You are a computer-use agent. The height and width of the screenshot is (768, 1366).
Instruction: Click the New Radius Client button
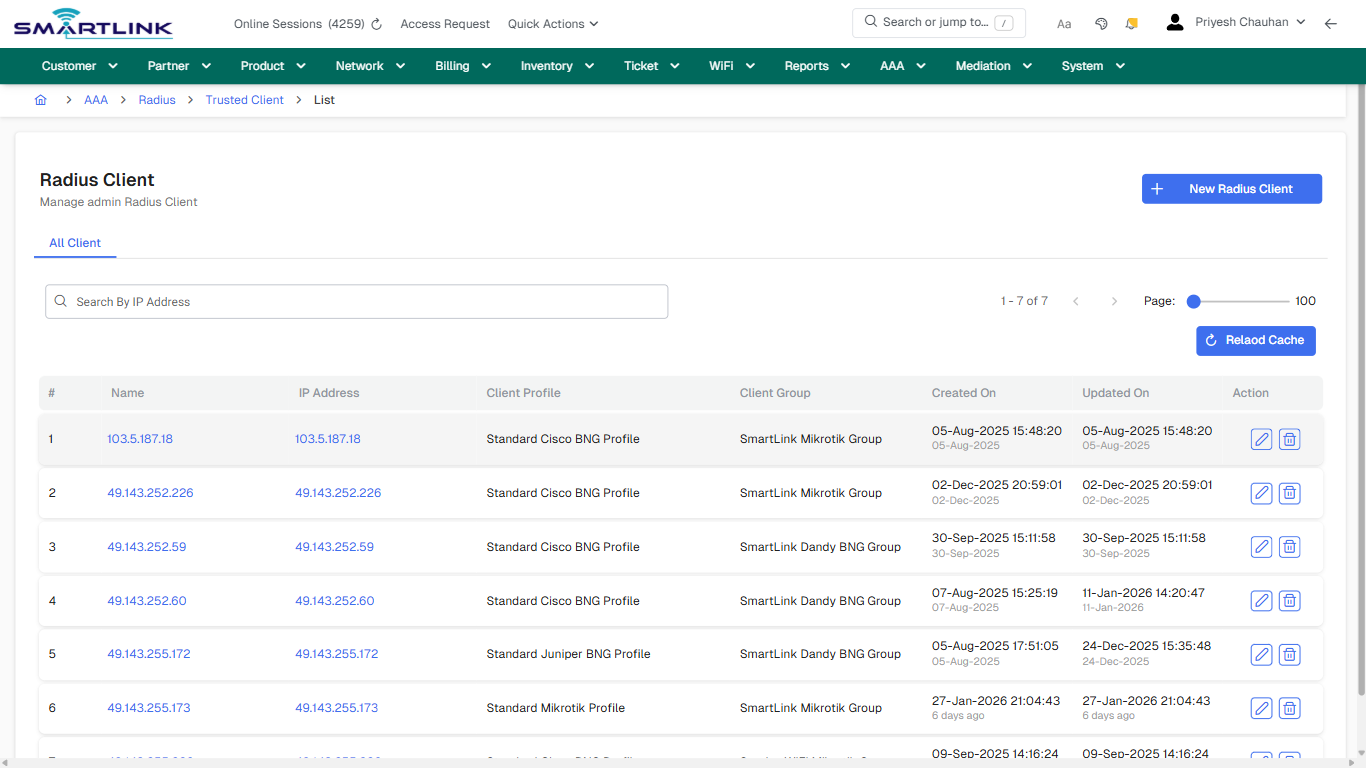[x=1232, y=188]
